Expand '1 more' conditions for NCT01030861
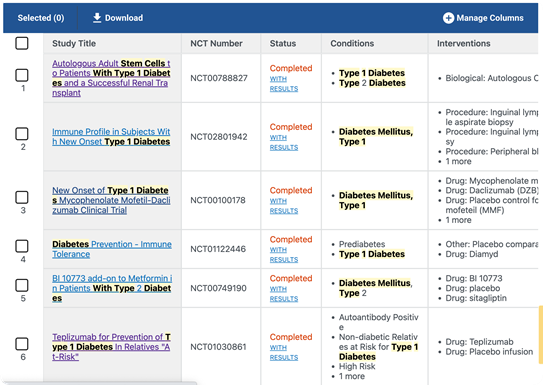The image size is (543, 385). click(351, 376)
